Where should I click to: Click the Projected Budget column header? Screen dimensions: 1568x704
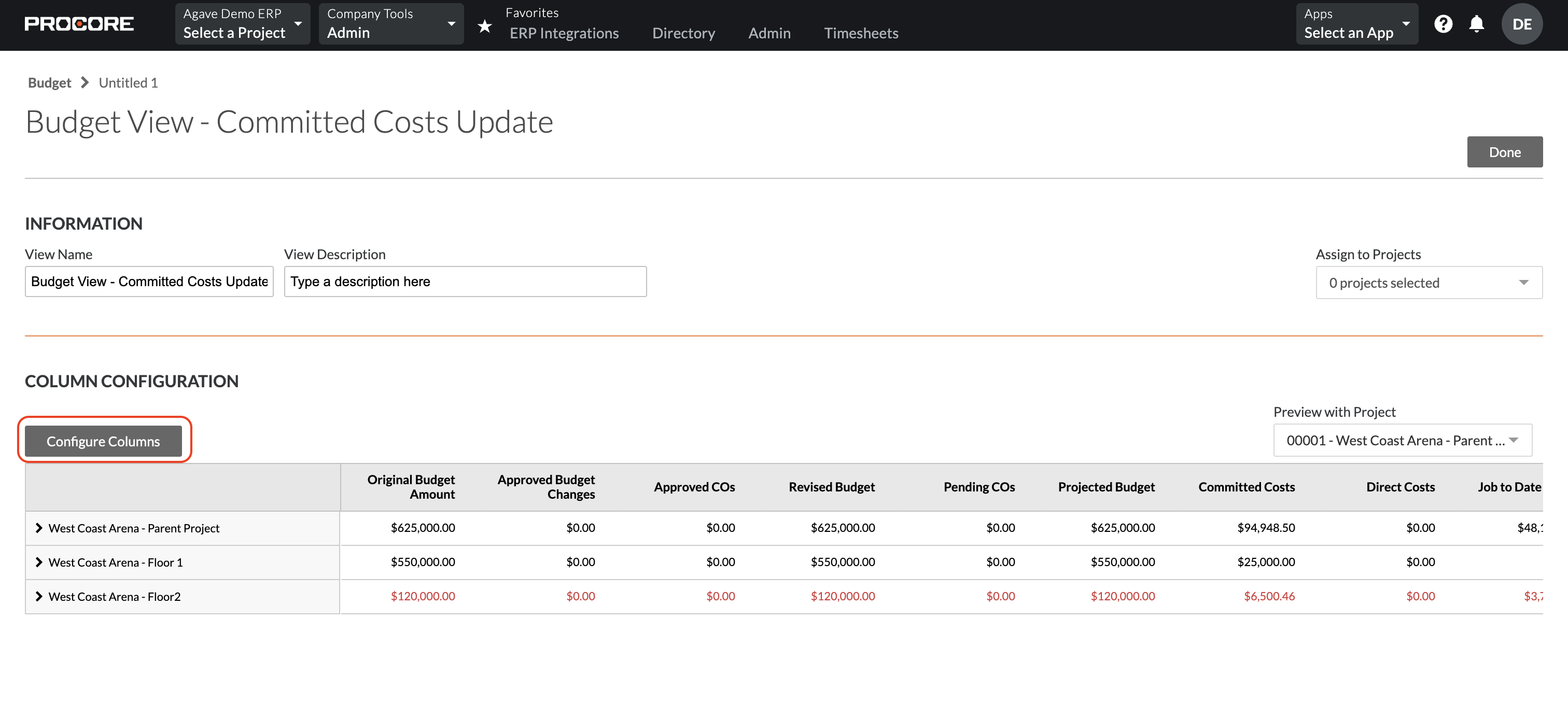(x=1106, y=486)
